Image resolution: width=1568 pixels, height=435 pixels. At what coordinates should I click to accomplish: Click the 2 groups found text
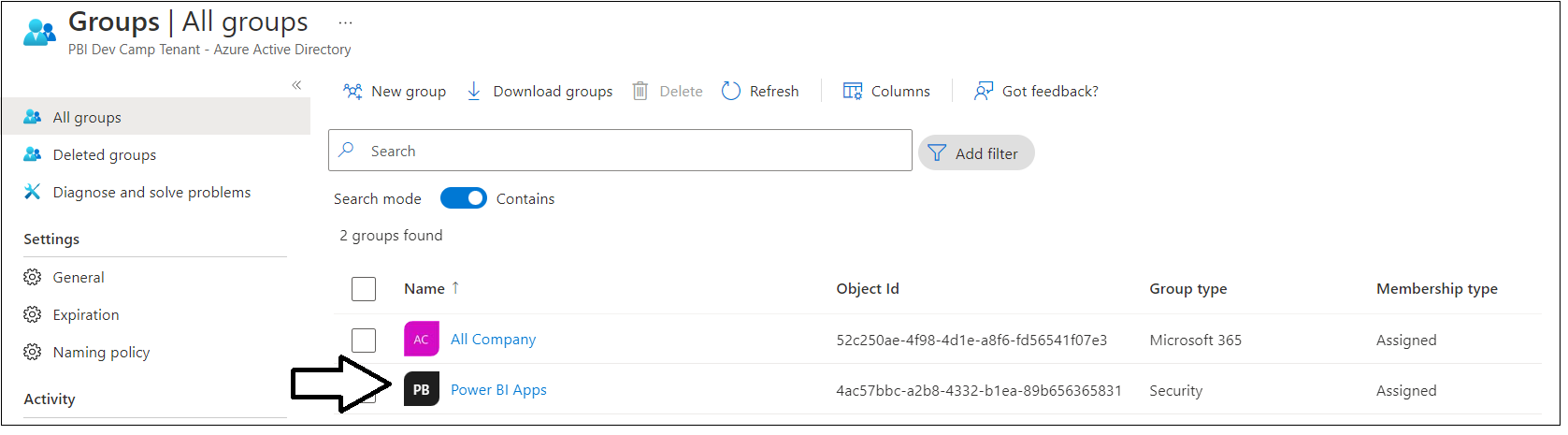click(x=391, y=236)
